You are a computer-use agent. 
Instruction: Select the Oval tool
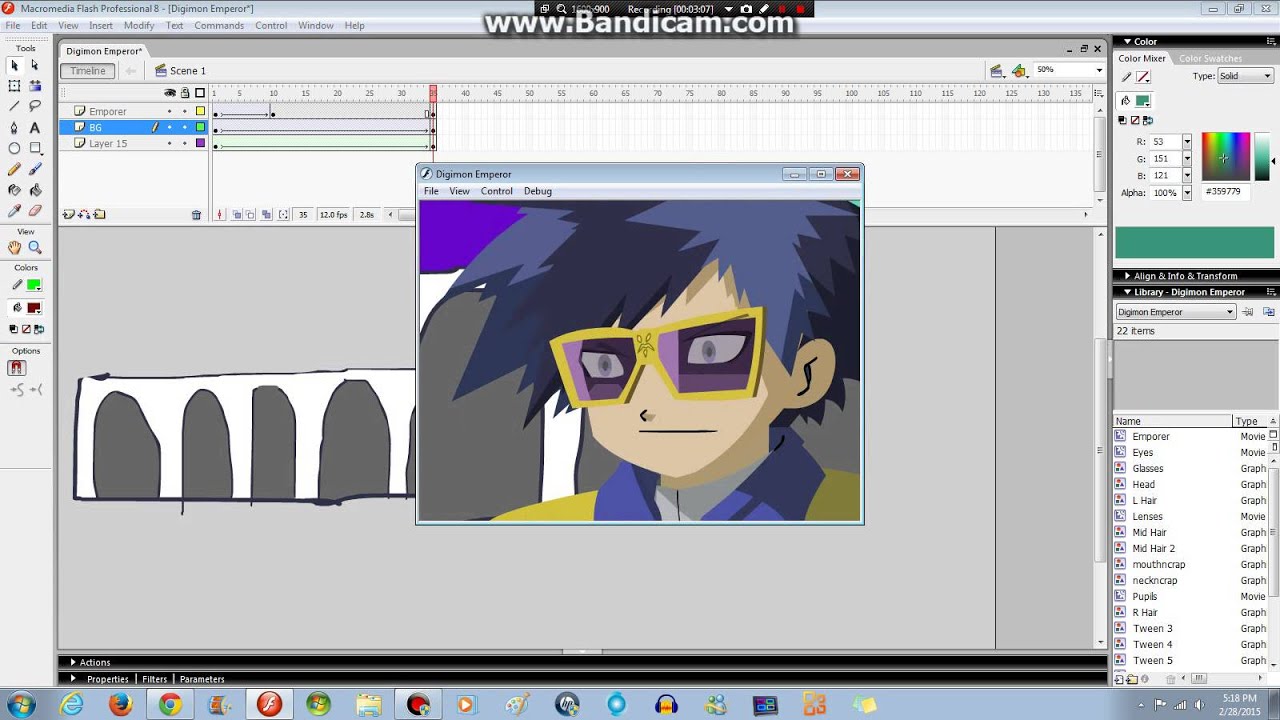[14, 149]
